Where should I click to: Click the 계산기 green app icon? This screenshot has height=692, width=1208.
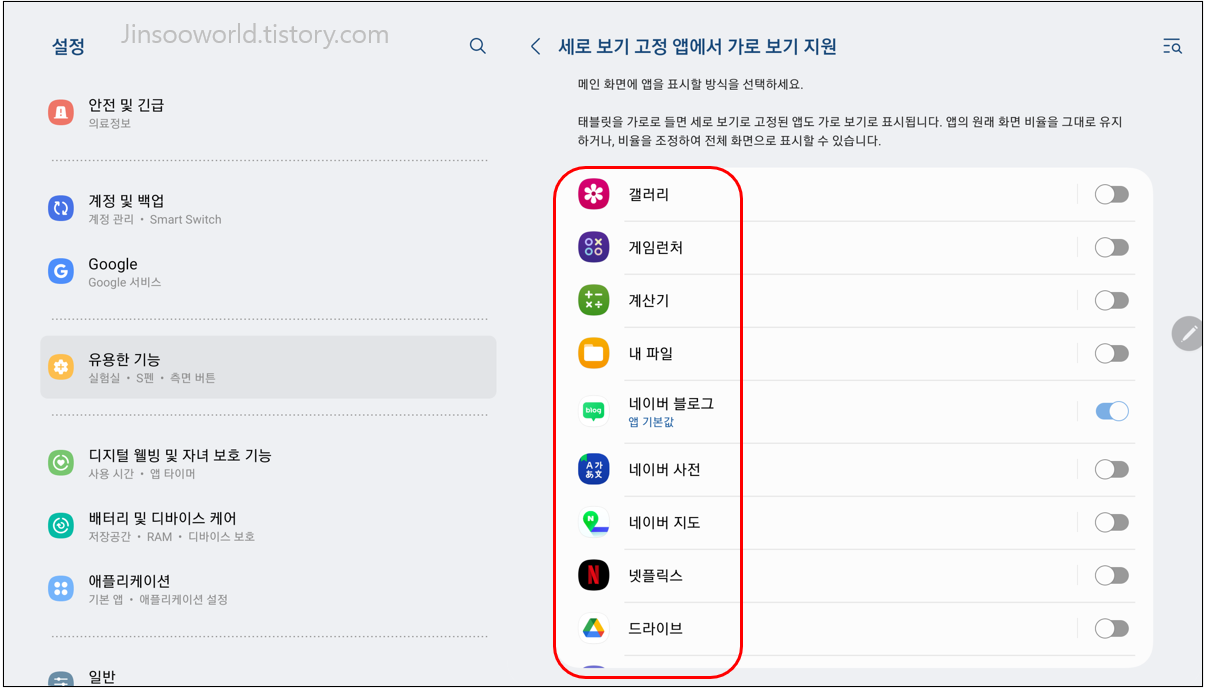click(x=594, y=300)
